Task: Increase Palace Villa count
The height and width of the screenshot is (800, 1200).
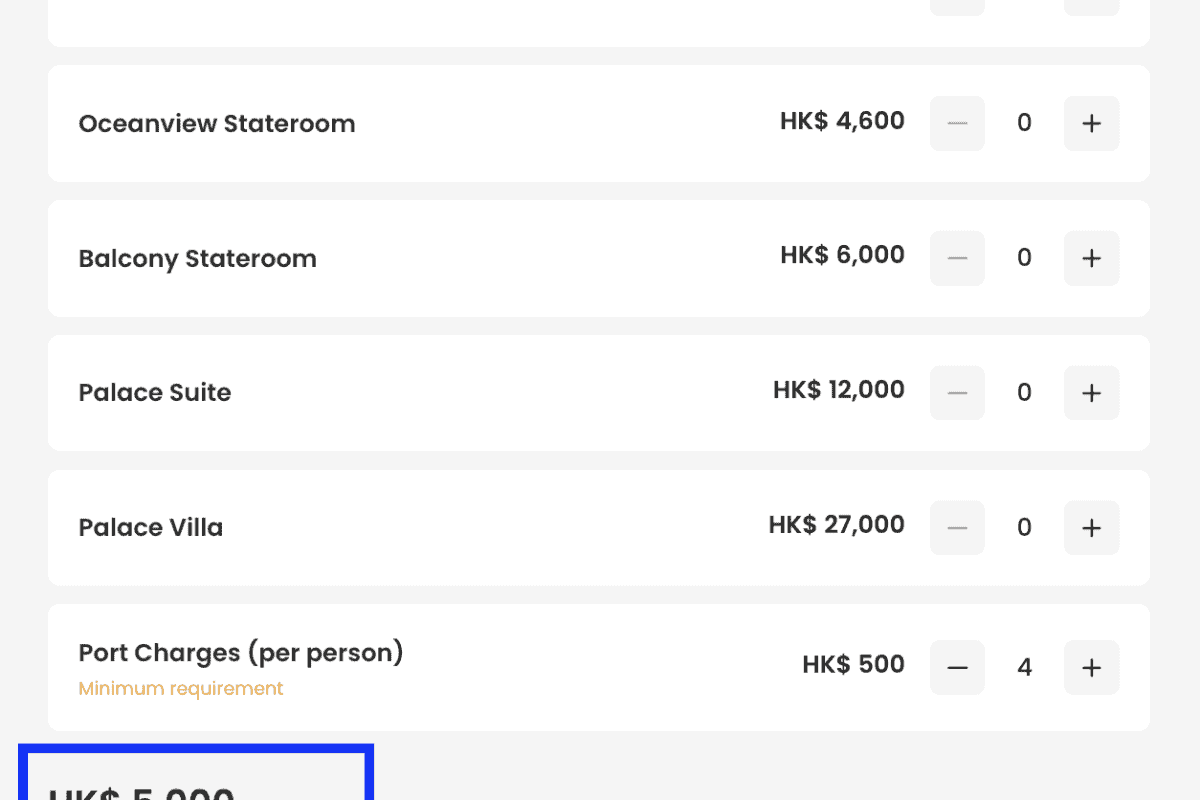Action: pos(1091,528)
